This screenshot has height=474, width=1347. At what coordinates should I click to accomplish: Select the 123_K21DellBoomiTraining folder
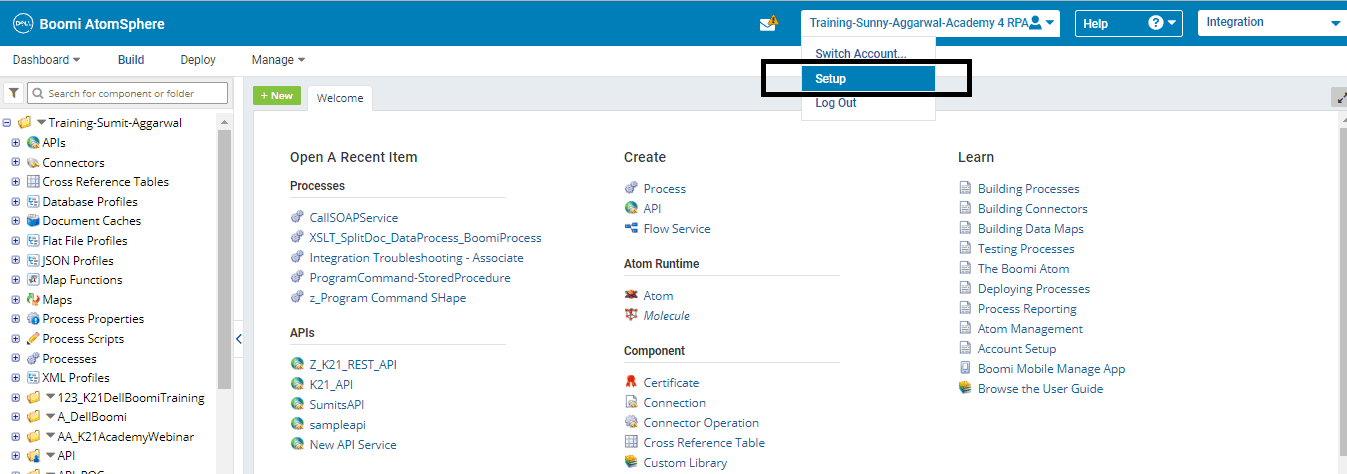point(131,397)
